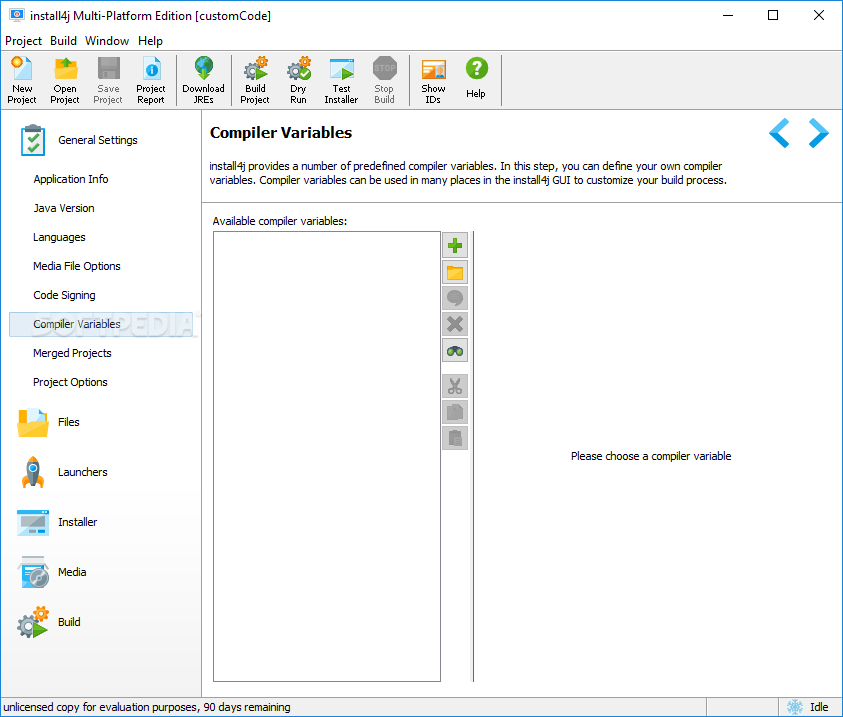Maximize the install4j window
Screen dimensions: 843x717
click(x=773, y=15)
